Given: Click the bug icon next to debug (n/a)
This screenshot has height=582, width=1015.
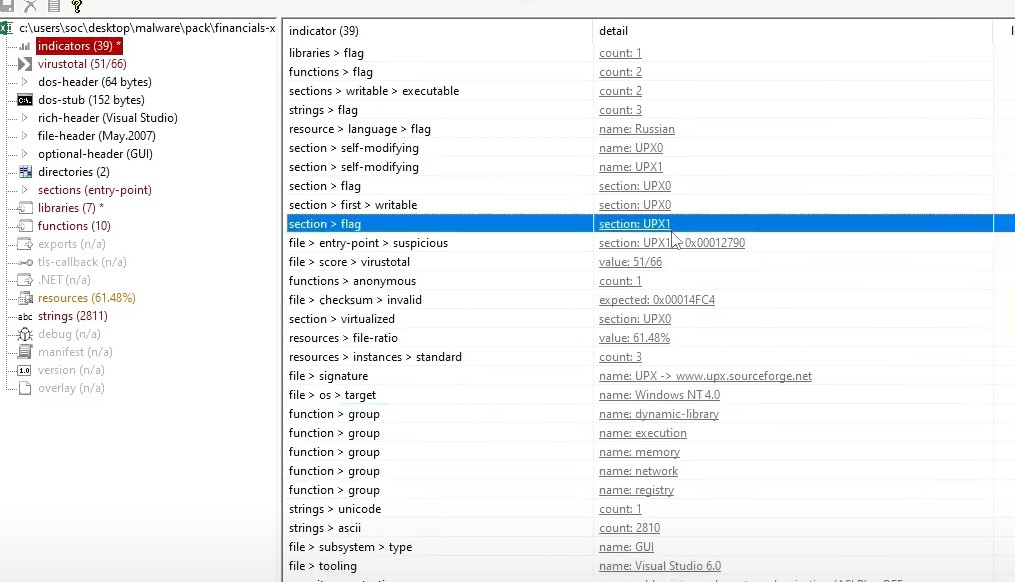Looking at the screenshot, I should coord(24,335).
